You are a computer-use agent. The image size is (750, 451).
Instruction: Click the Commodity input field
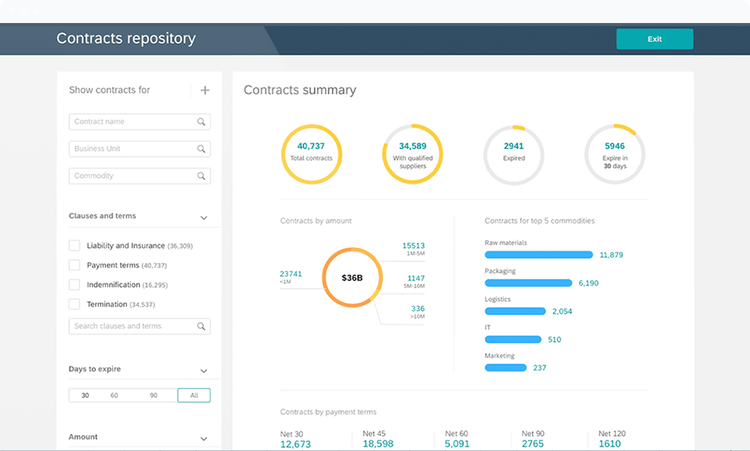[140, 176]
